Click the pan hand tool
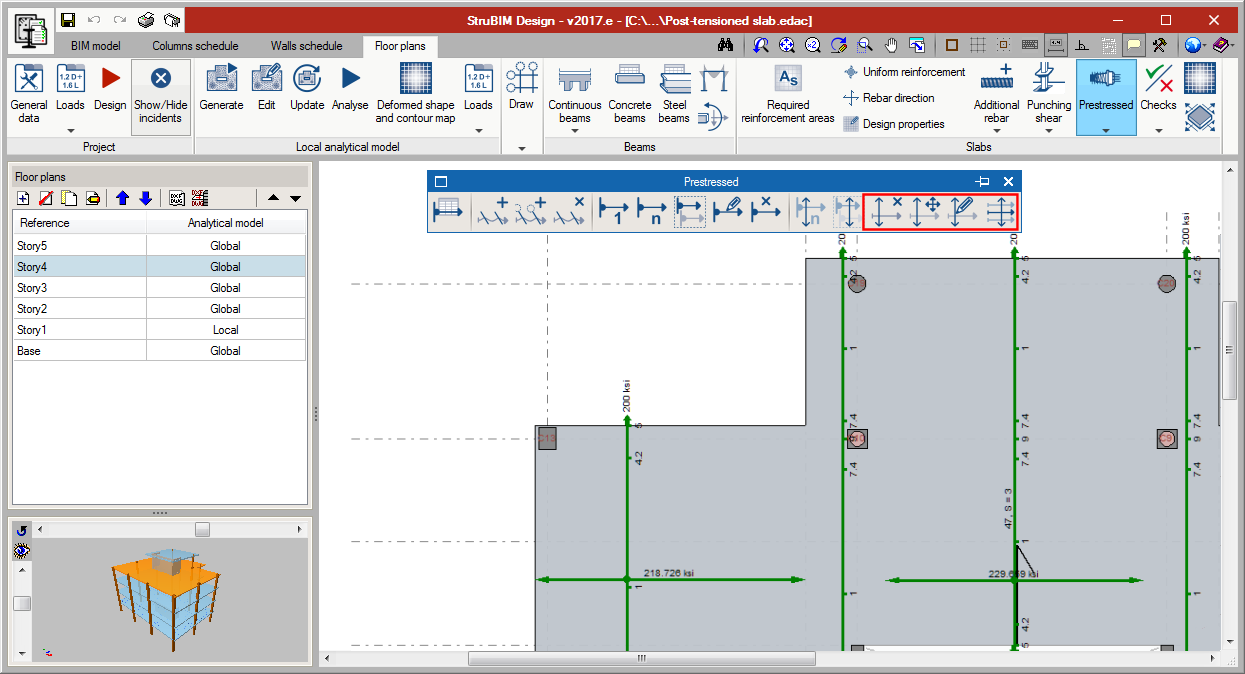The height and width of the screenshot is (674, 1245). pos(891,45)
